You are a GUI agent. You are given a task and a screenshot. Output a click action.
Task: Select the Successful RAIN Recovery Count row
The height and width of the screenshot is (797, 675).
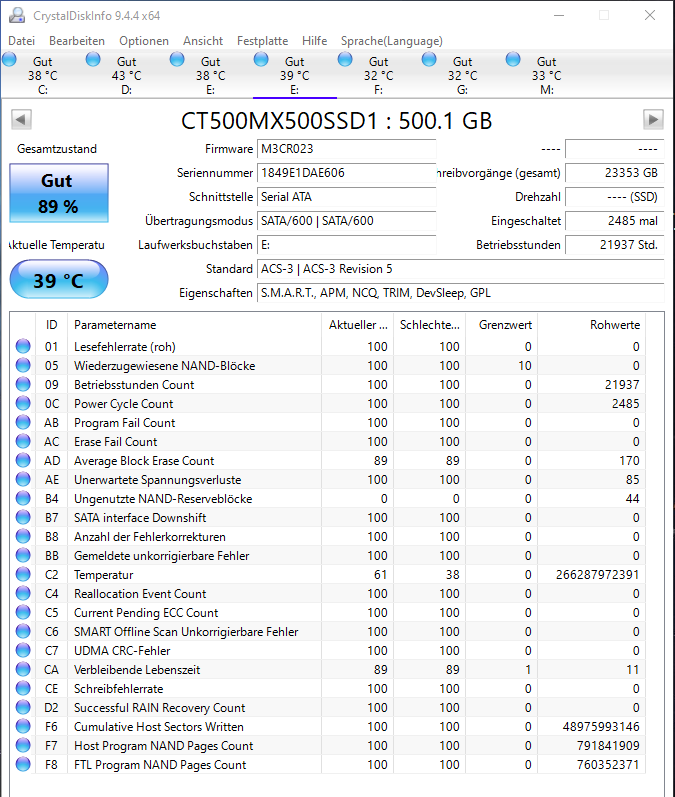(328, 708)
